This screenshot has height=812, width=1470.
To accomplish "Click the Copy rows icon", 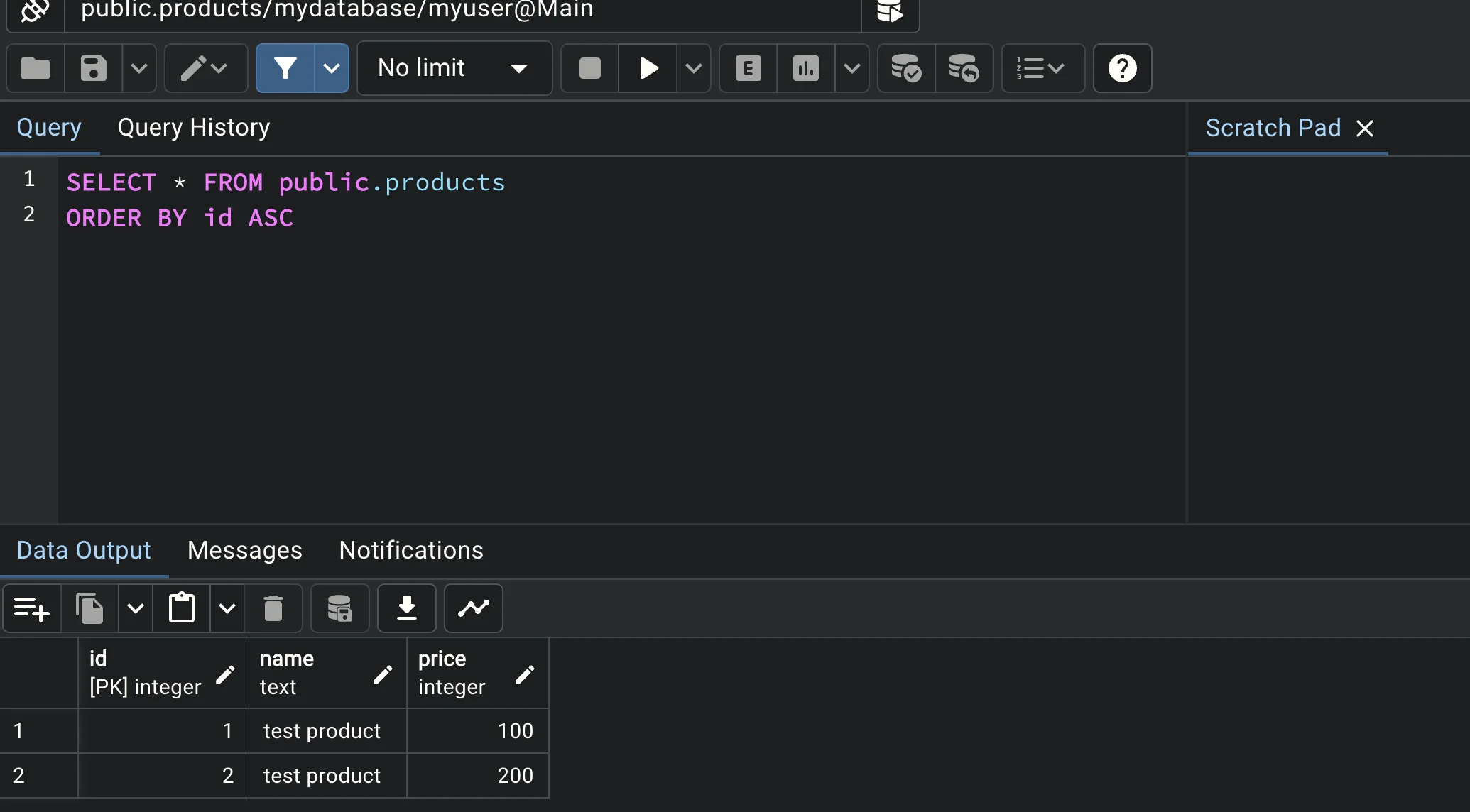I will [89, 608].
